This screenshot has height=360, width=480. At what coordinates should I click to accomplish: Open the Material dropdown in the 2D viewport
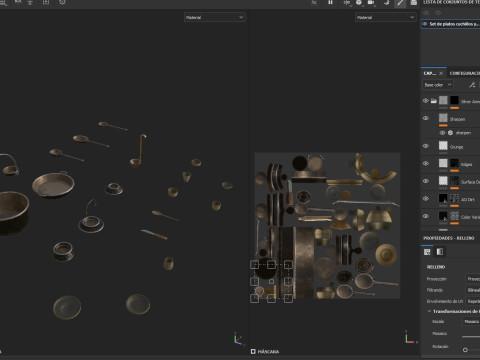click(x=385, y=17)
